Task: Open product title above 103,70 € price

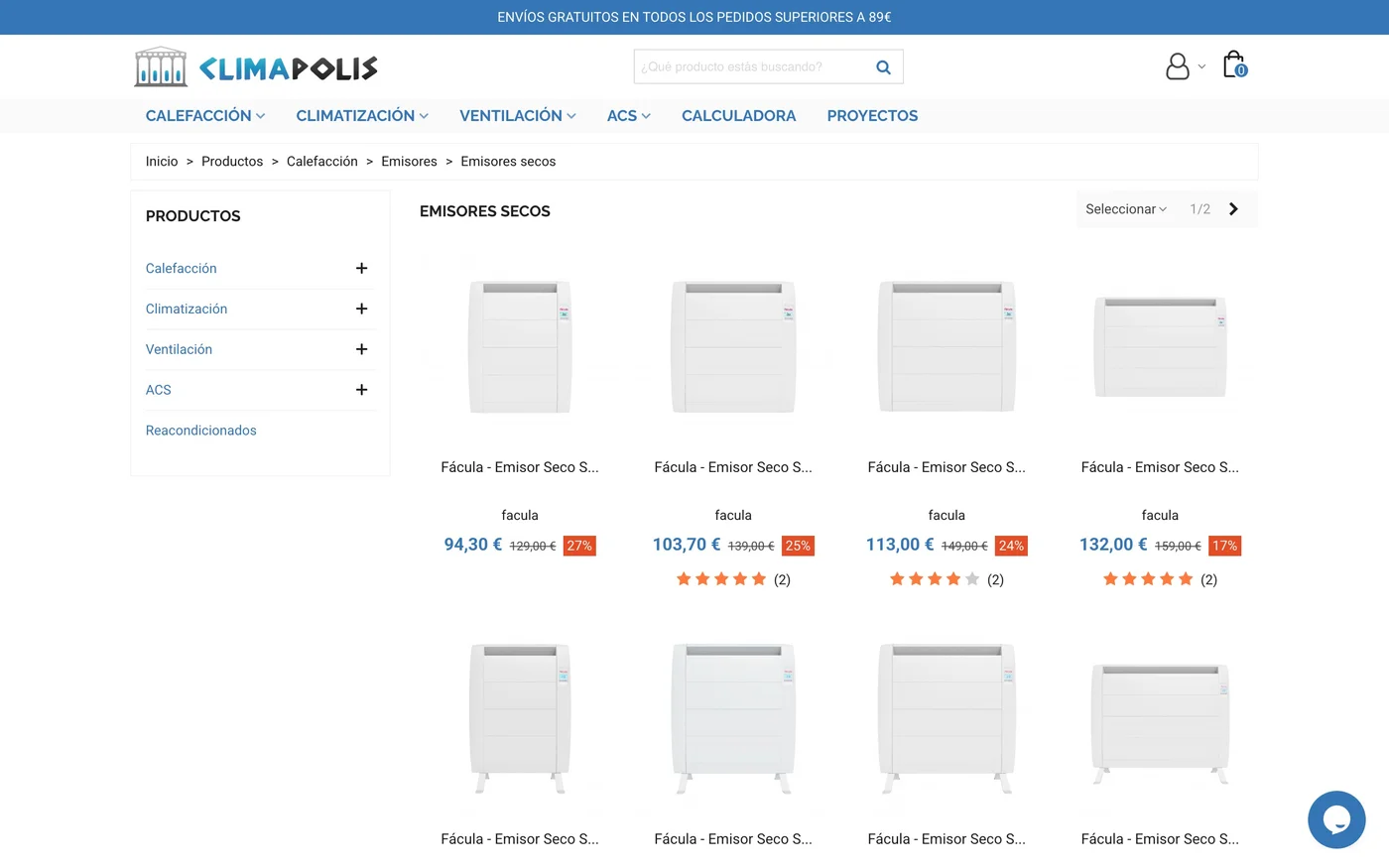Action: (733, 467)
